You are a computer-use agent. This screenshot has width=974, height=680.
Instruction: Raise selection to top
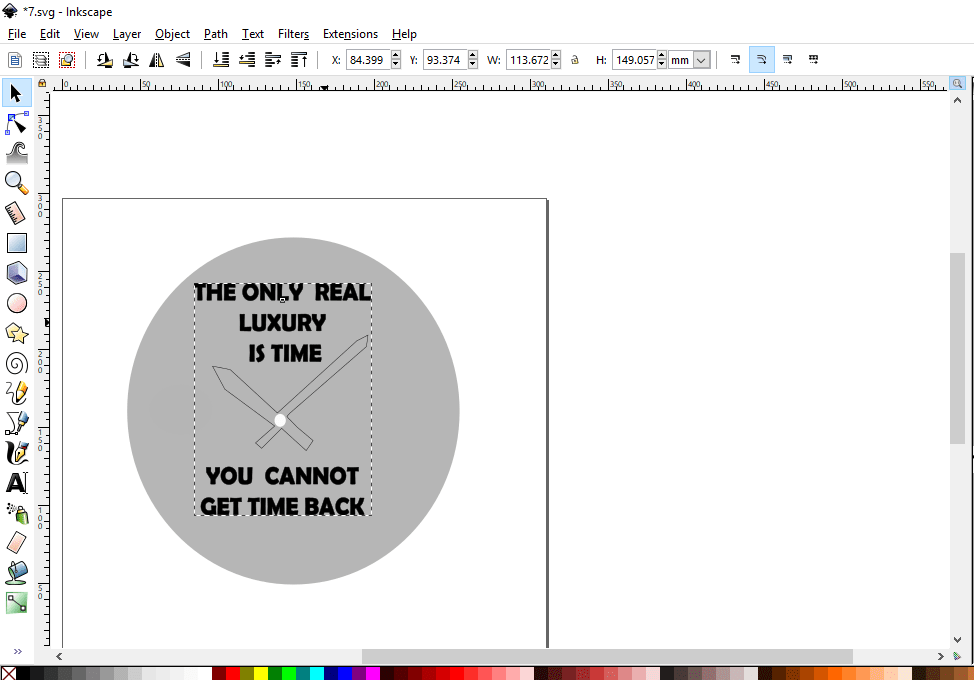pyautogui.click(x=299, y=60)
